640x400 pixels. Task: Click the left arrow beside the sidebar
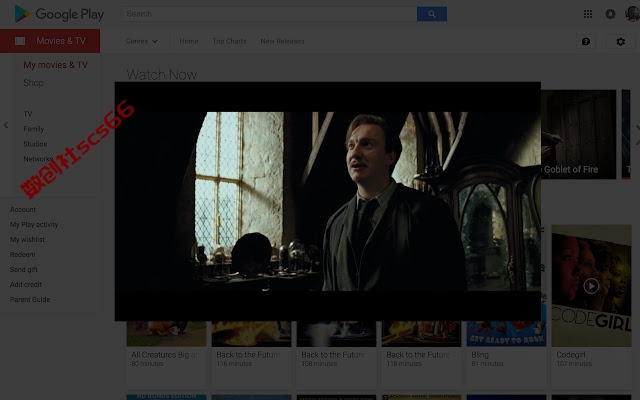pos(6,125)
